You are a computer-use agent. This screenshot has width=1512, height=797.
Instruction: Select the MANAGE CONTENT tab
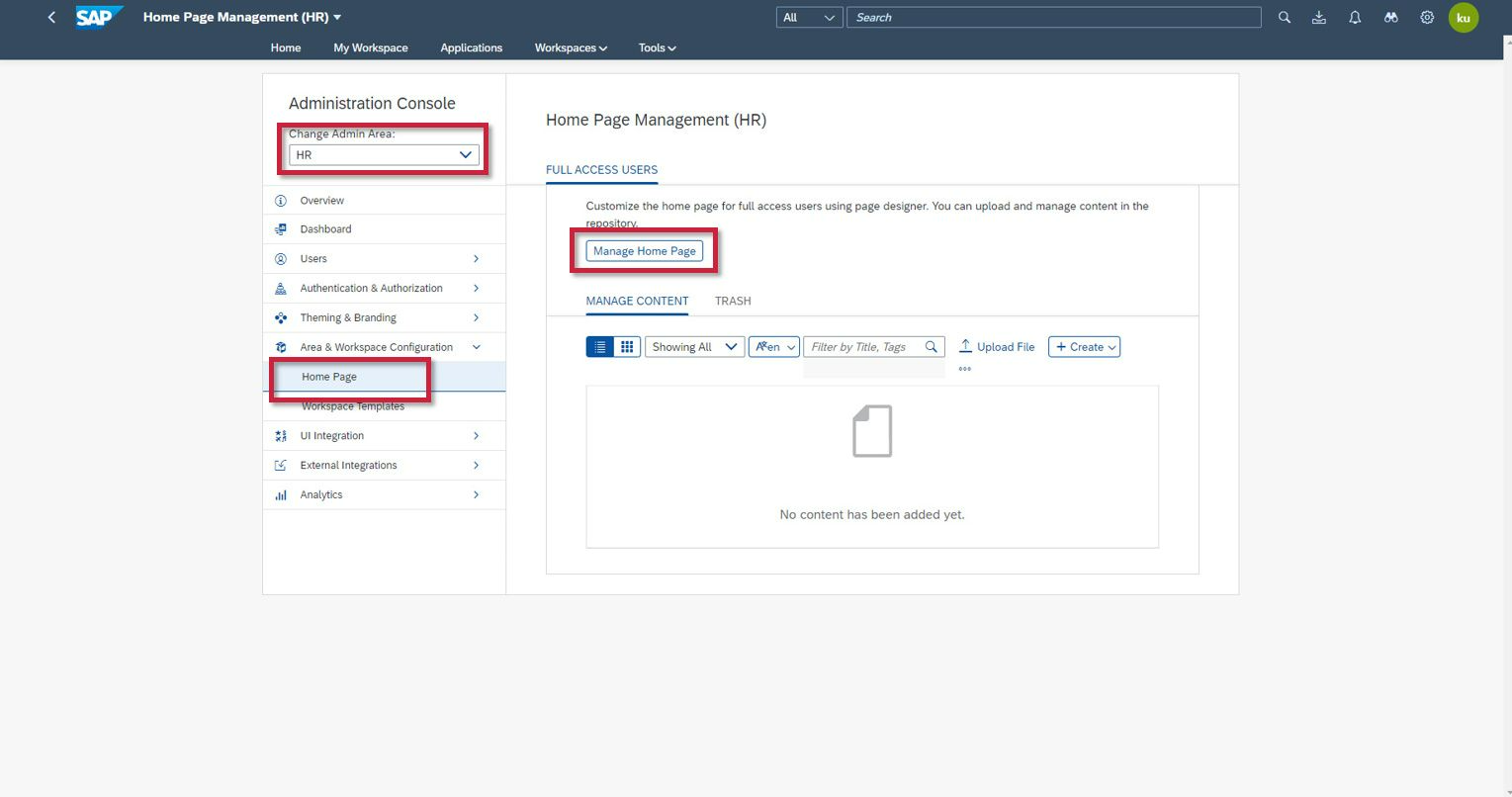pyautogui.click(x=637, y=302)
